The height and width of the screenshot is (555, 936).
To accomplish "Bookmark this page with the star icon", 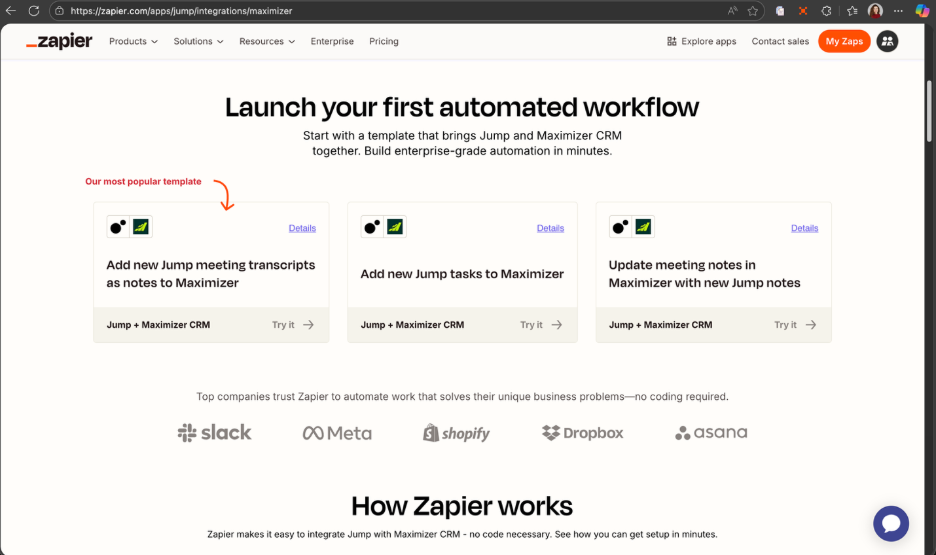I will (x=753, y=11).
